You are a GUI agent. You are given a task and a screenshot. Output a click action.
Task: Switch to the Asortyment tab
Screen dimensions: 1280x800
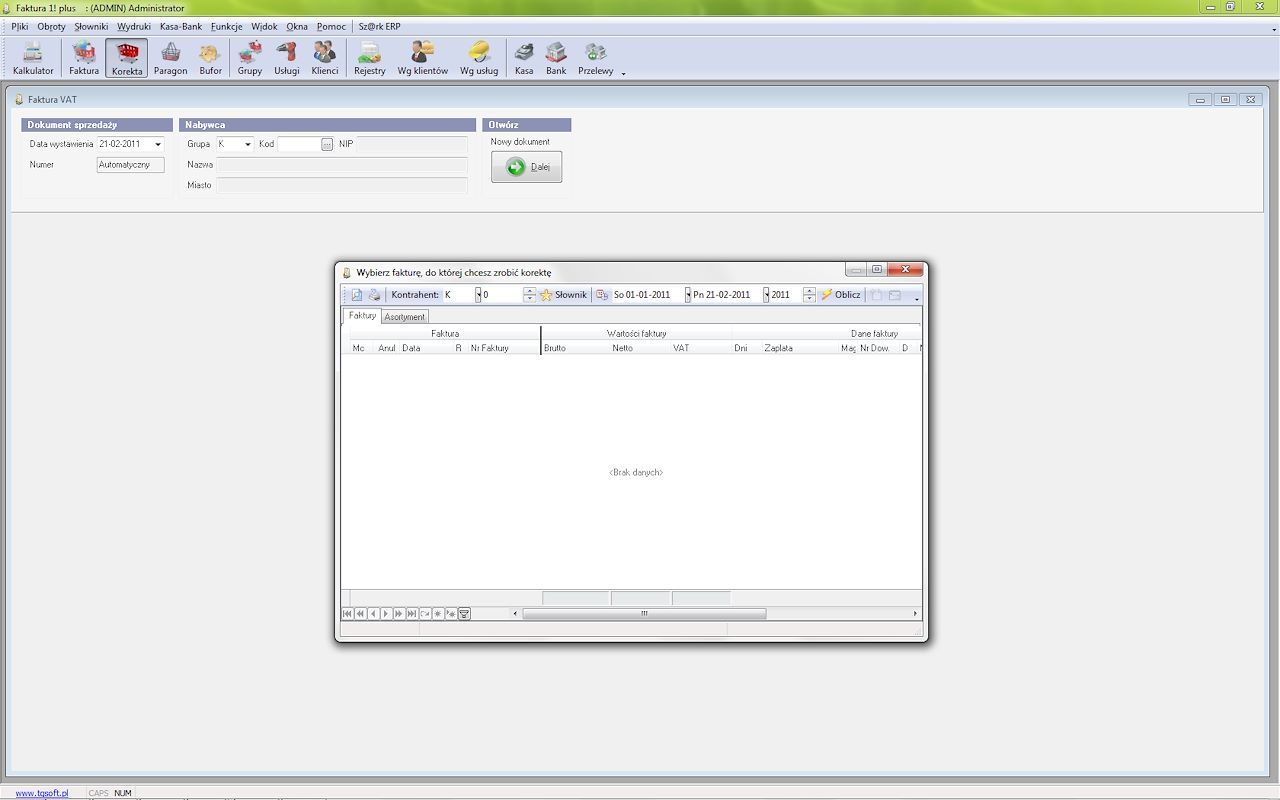coord(405,317)
